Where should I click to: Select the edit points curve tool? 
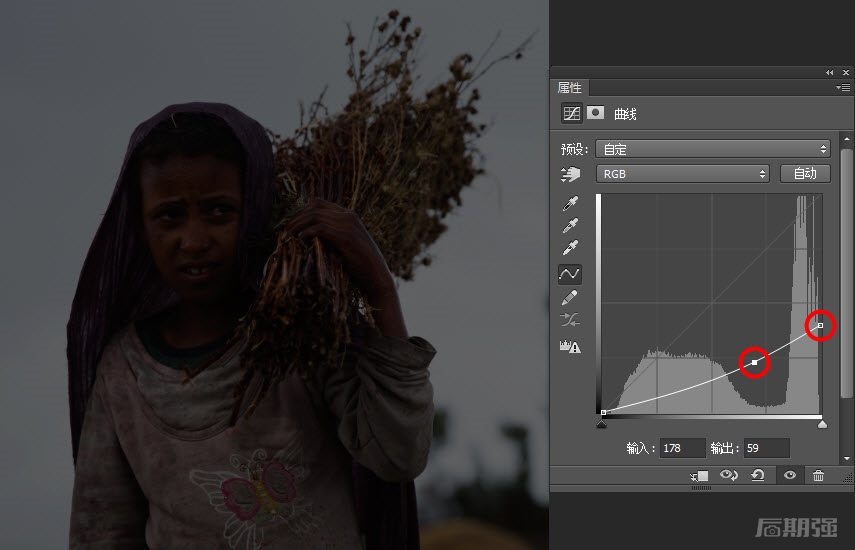pos(570,274)
